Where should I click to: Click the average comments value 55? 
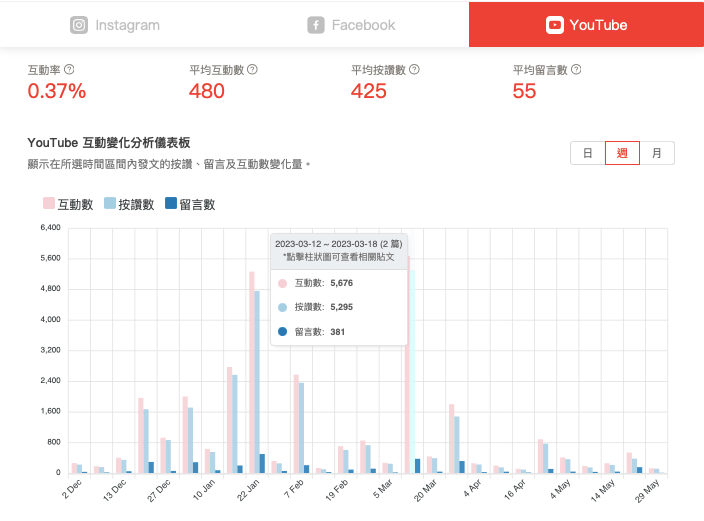tap(524, 91)
